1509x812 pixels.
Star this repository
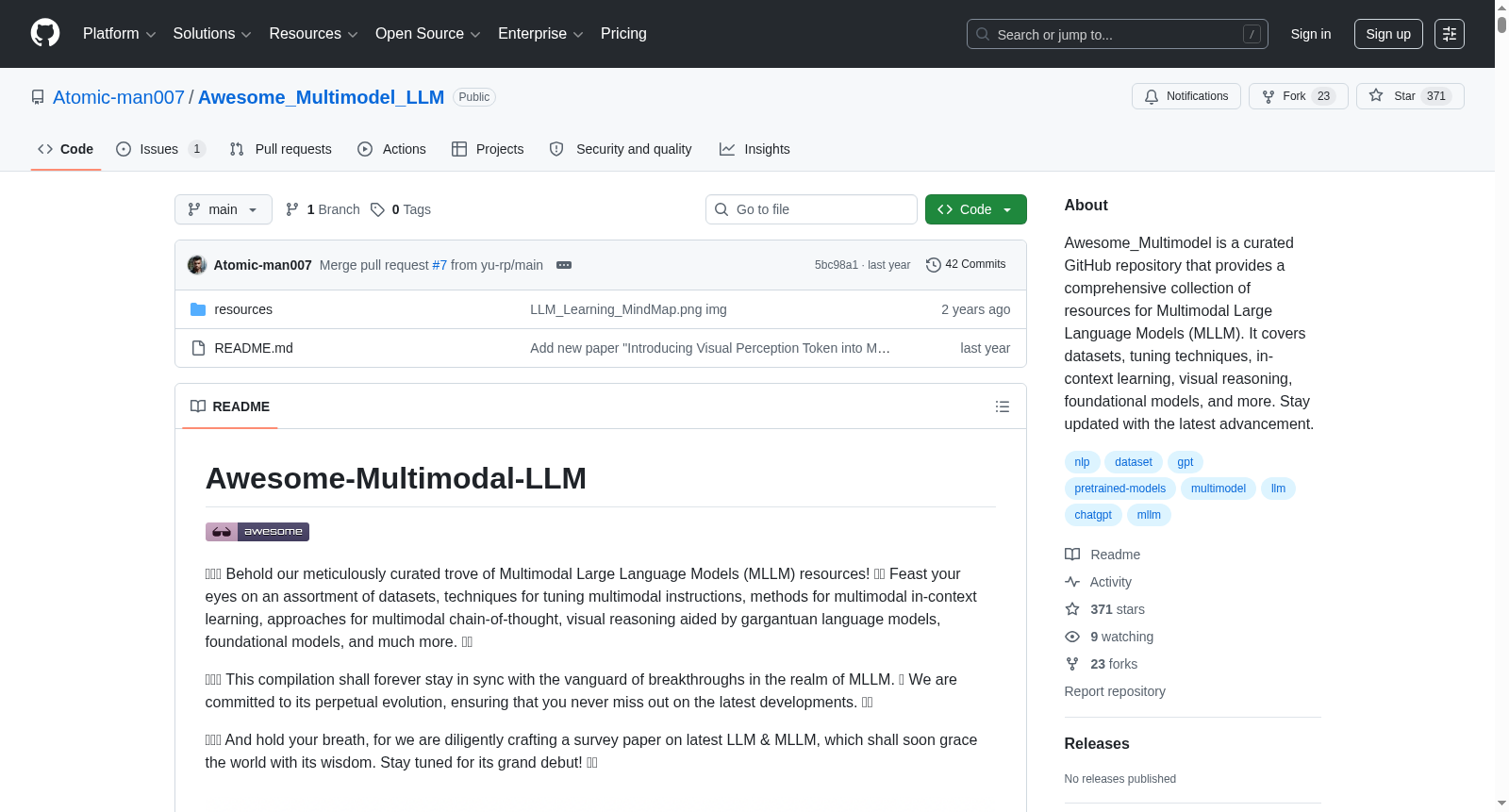coord(1410,96)
